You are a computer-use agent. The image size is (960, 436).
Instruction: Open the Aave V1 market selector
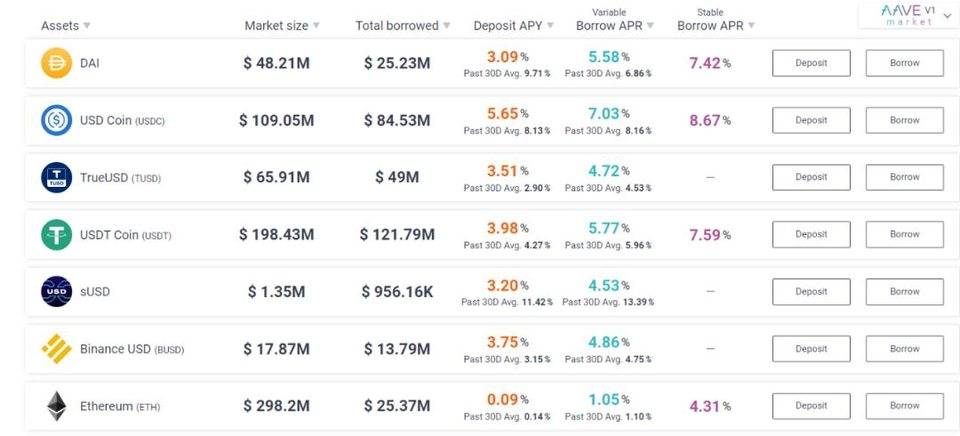(906, 14)
